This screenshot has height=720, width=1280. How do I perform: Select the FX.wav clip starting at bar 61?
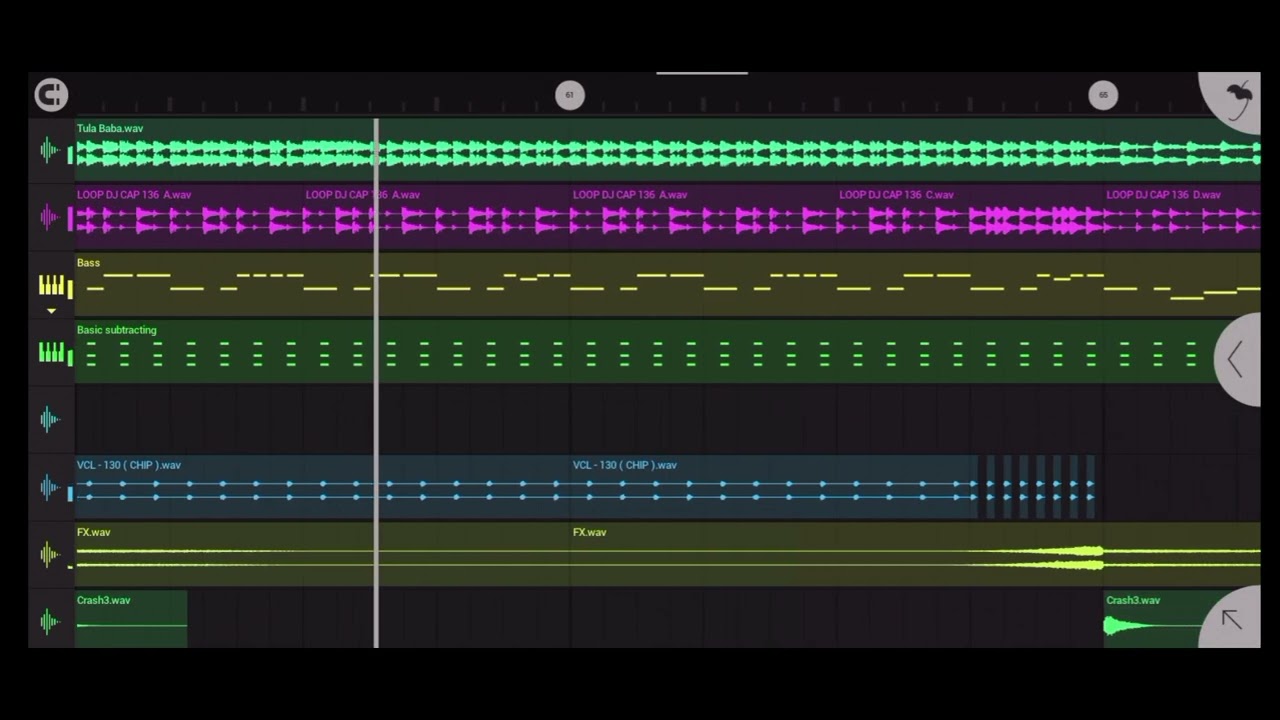click(916, 553)
